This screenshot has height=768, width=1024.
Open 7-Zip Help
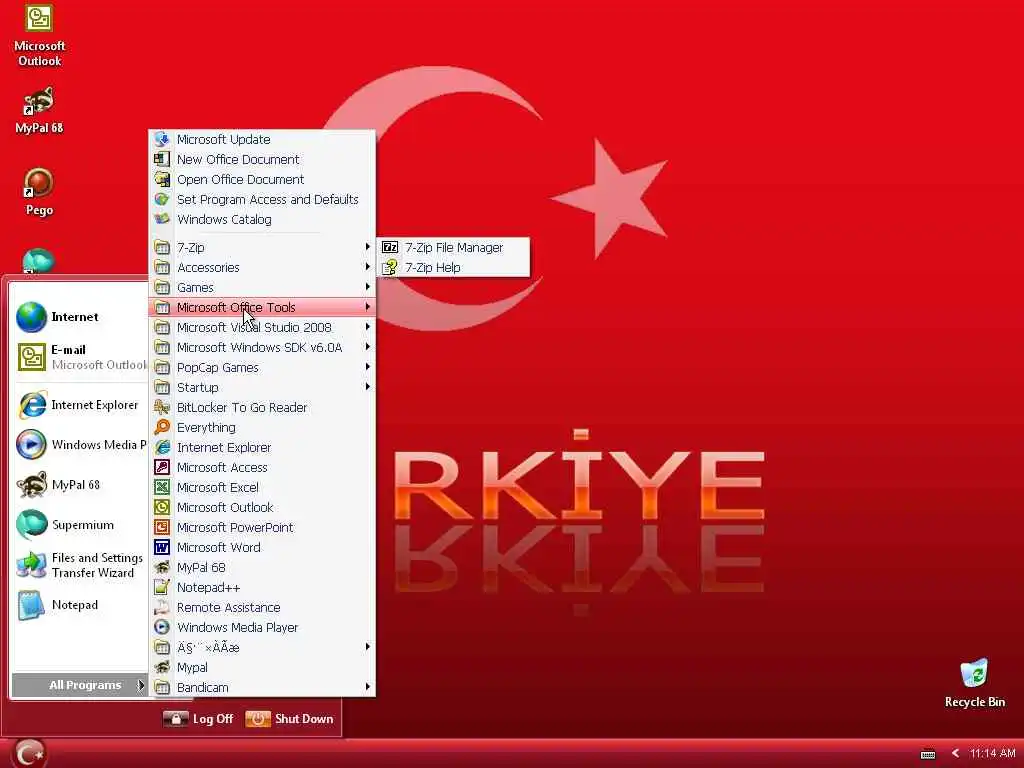point(453,268)
